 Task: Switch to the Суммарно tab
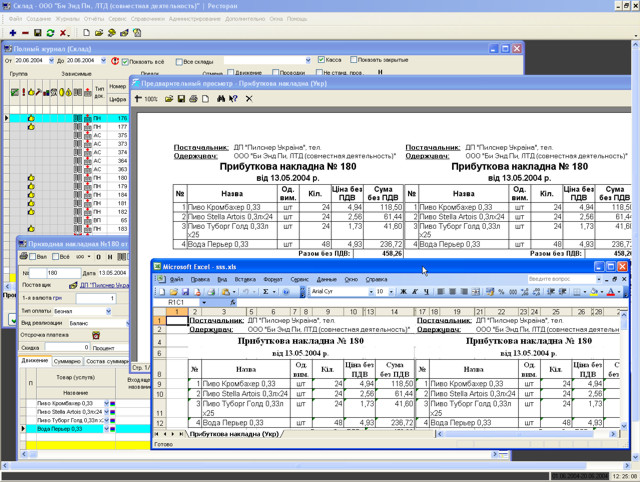[67, 360]
